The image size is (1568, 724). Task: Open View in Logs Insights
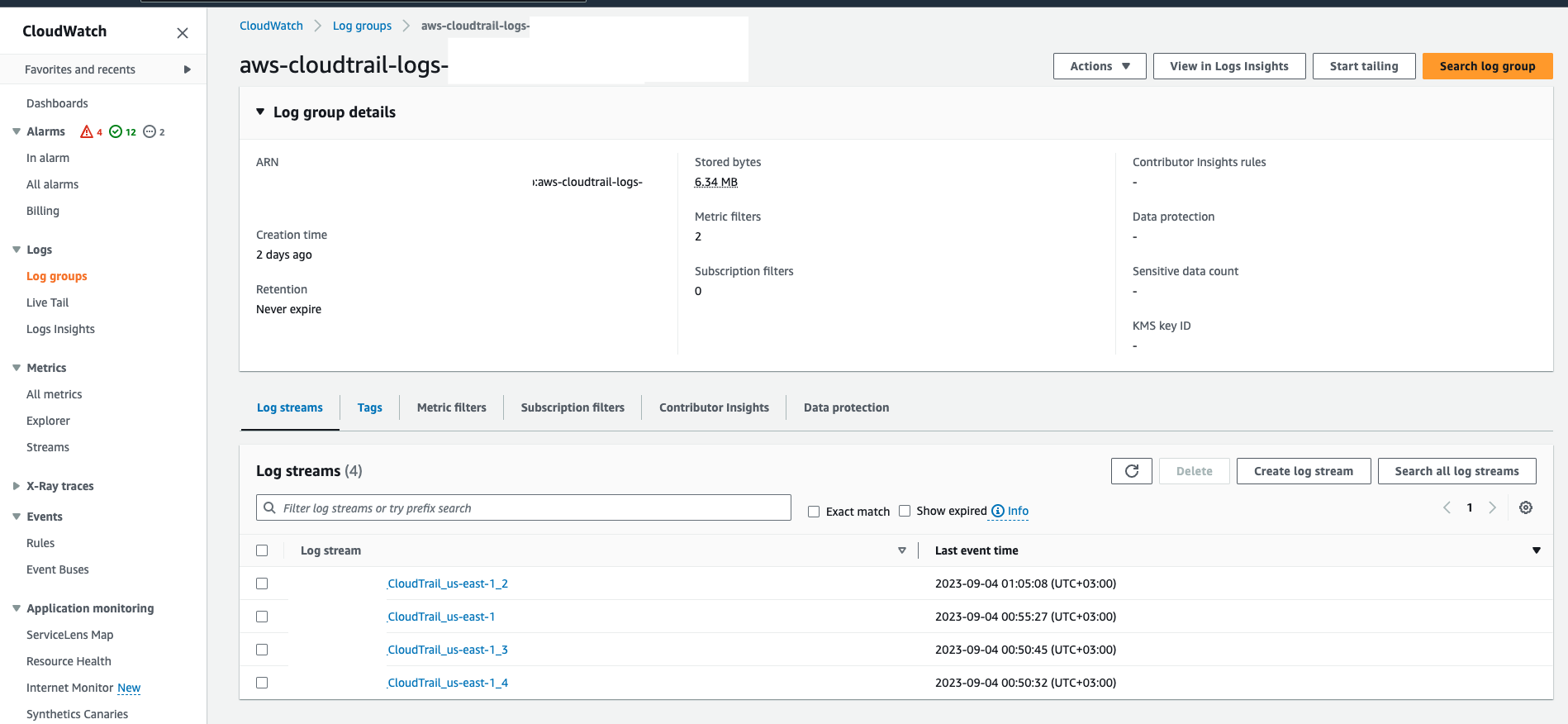coord(1229,66)
